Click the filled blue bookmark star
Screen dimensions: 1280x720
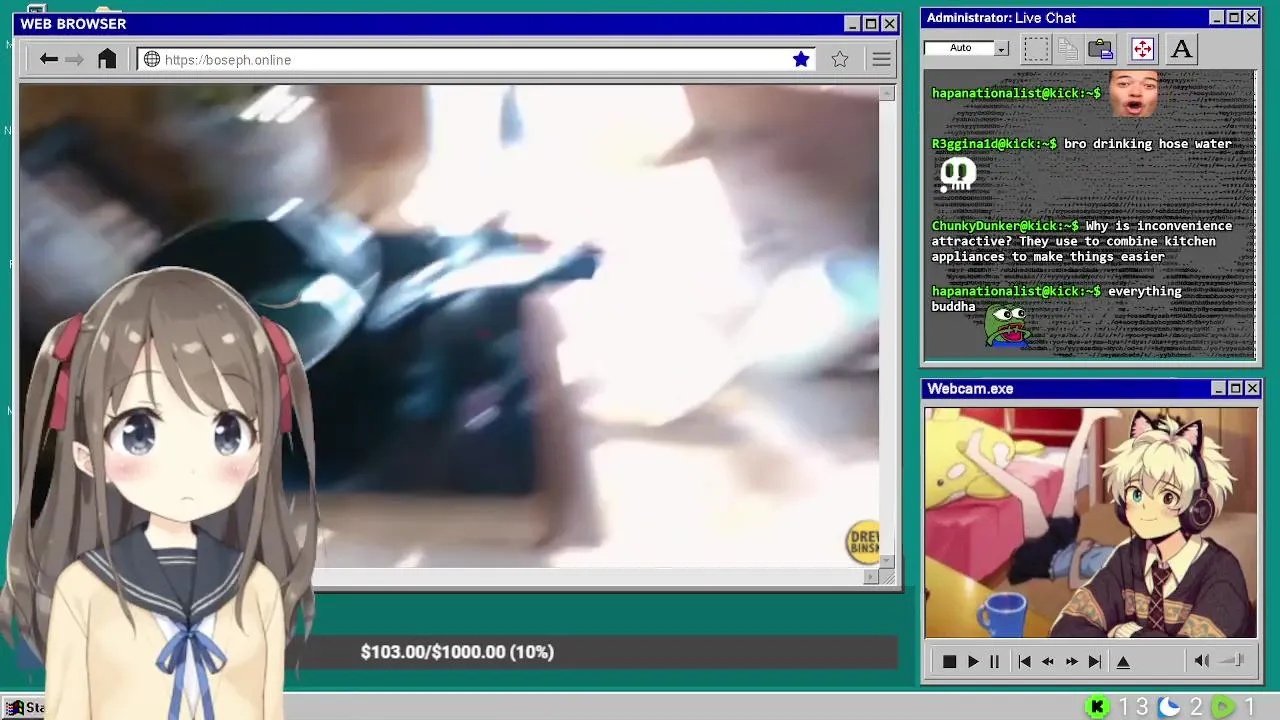(801, 59)
